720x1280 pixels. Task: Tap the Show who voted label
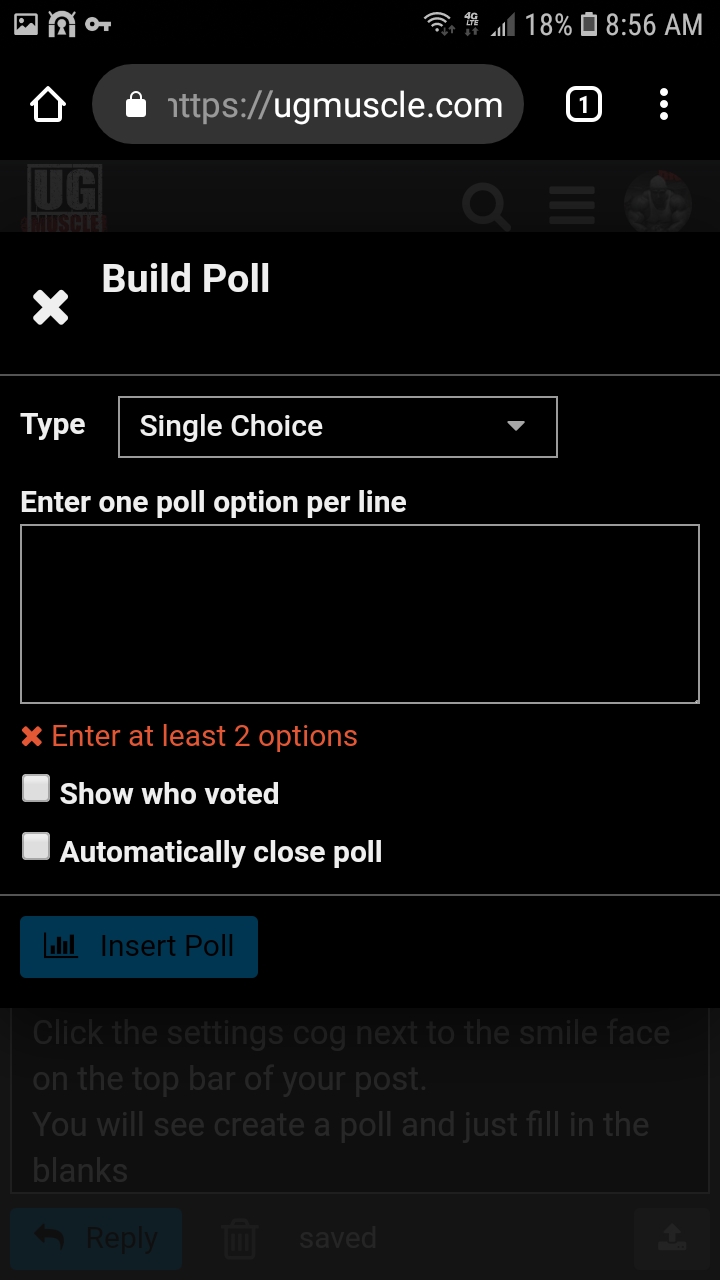(169, 794)
